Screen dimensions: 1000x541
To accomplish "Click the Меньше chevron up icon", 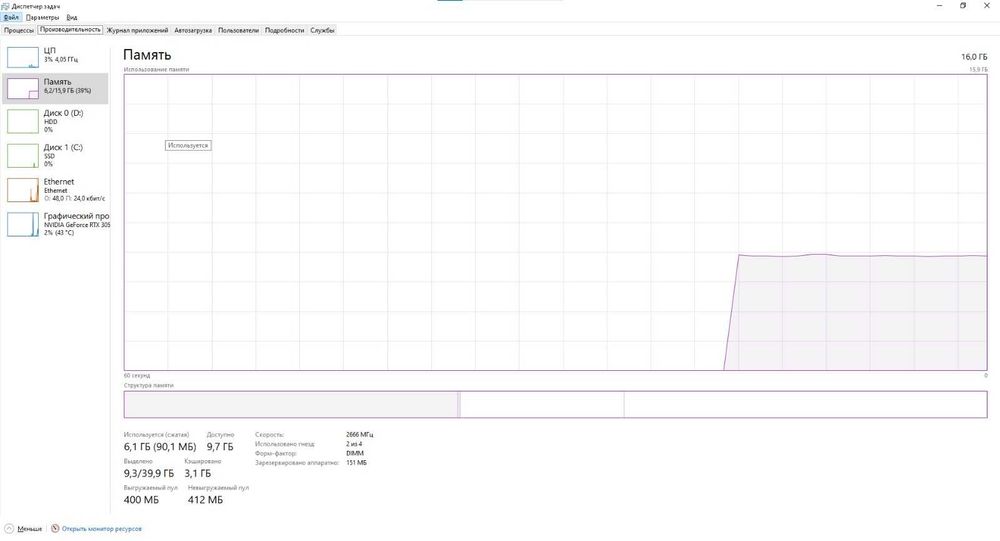I will [x=9, y=528].
